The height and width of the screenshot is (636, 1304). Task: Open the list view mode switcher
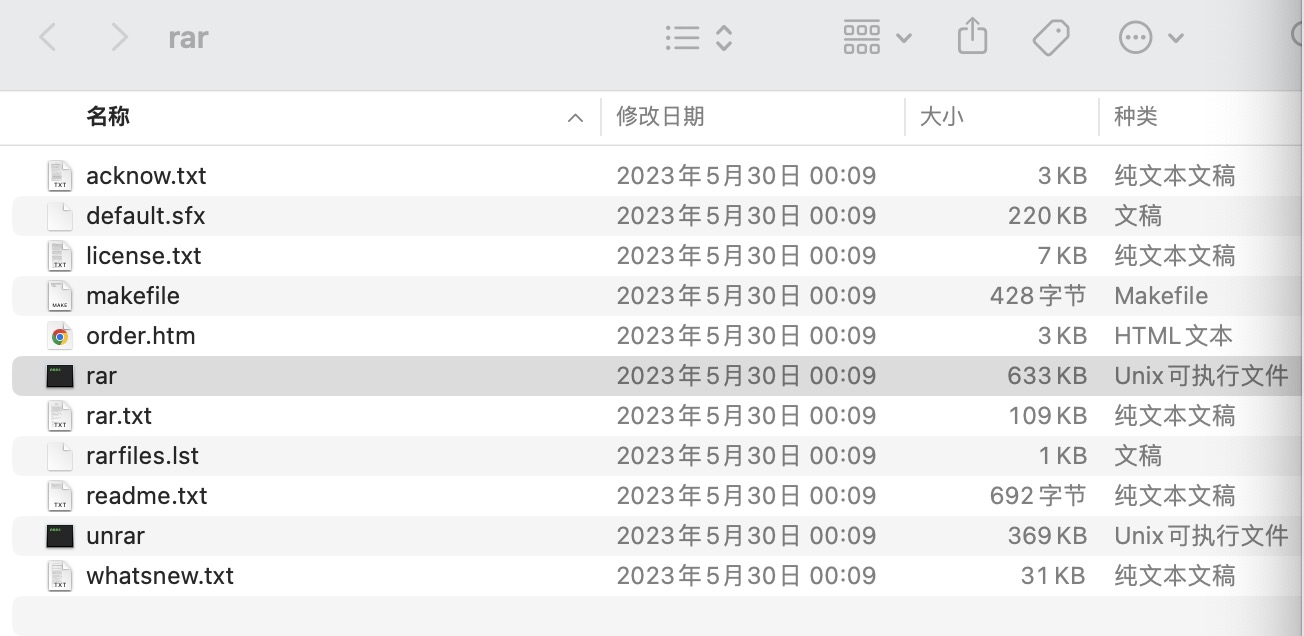click(699, 38)
